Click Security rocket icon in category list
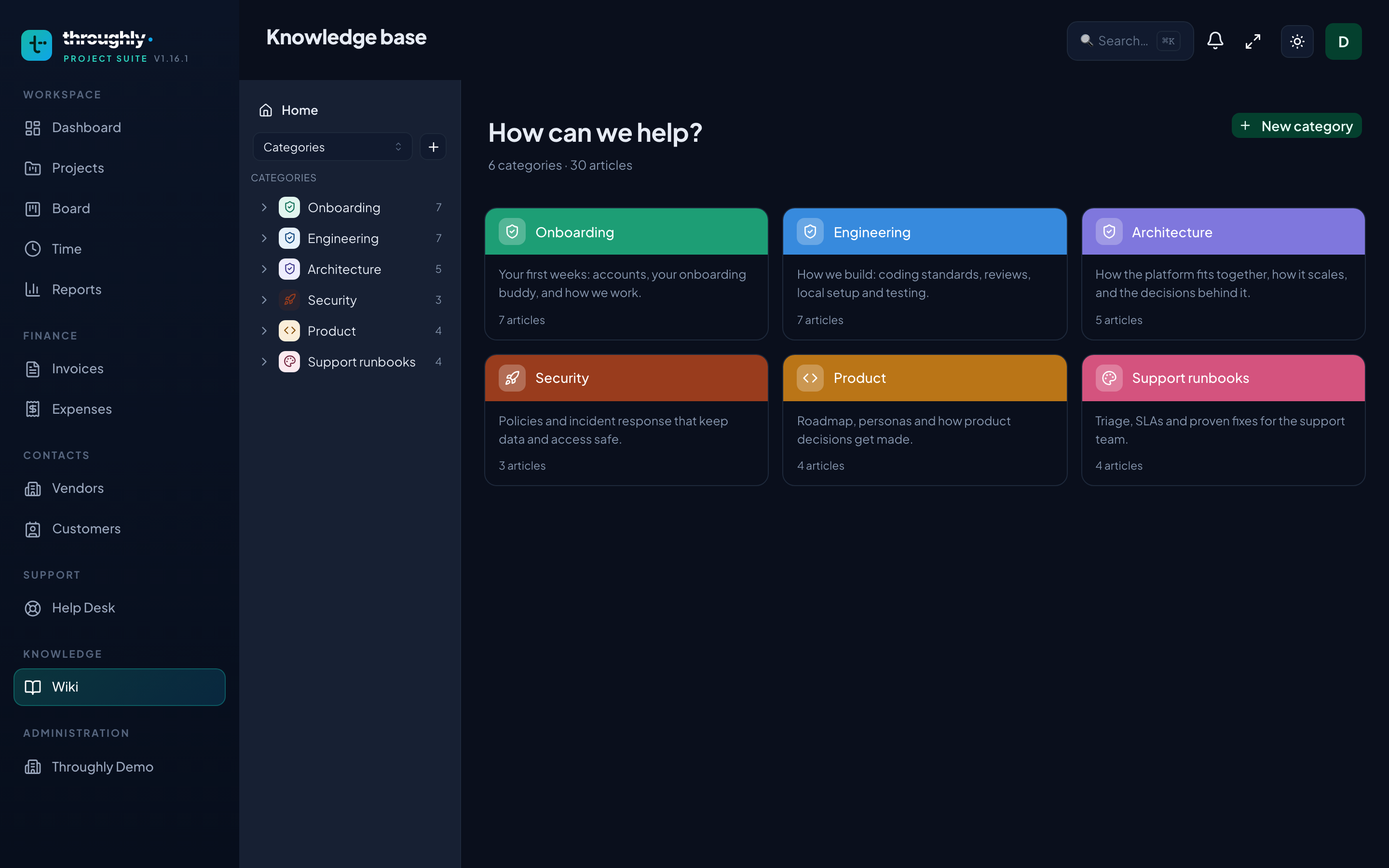The image size is (1389, 868). point(289,299)
